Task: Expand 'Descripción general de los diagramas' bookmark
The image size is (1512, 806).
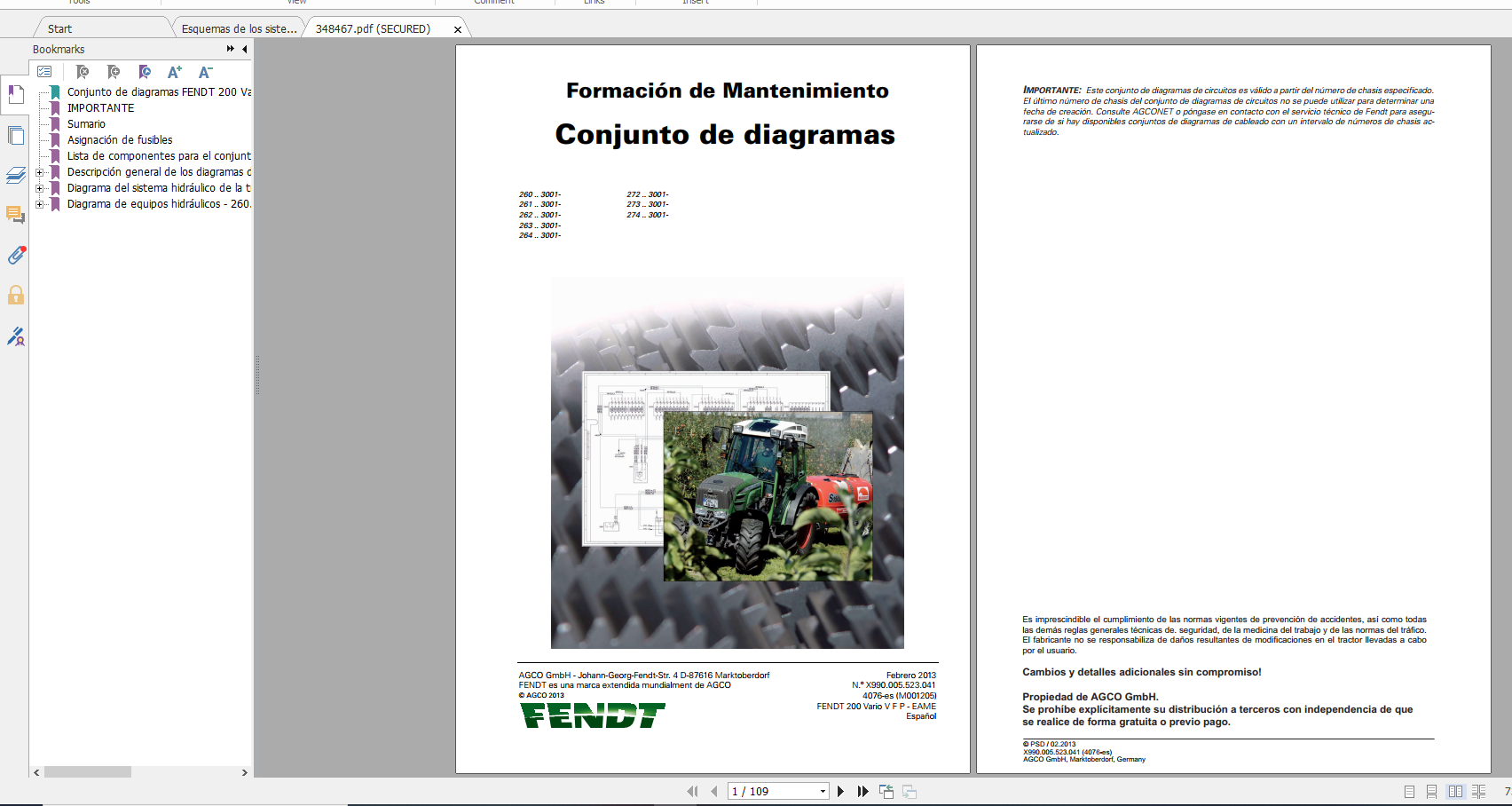Action: [39, 172]
